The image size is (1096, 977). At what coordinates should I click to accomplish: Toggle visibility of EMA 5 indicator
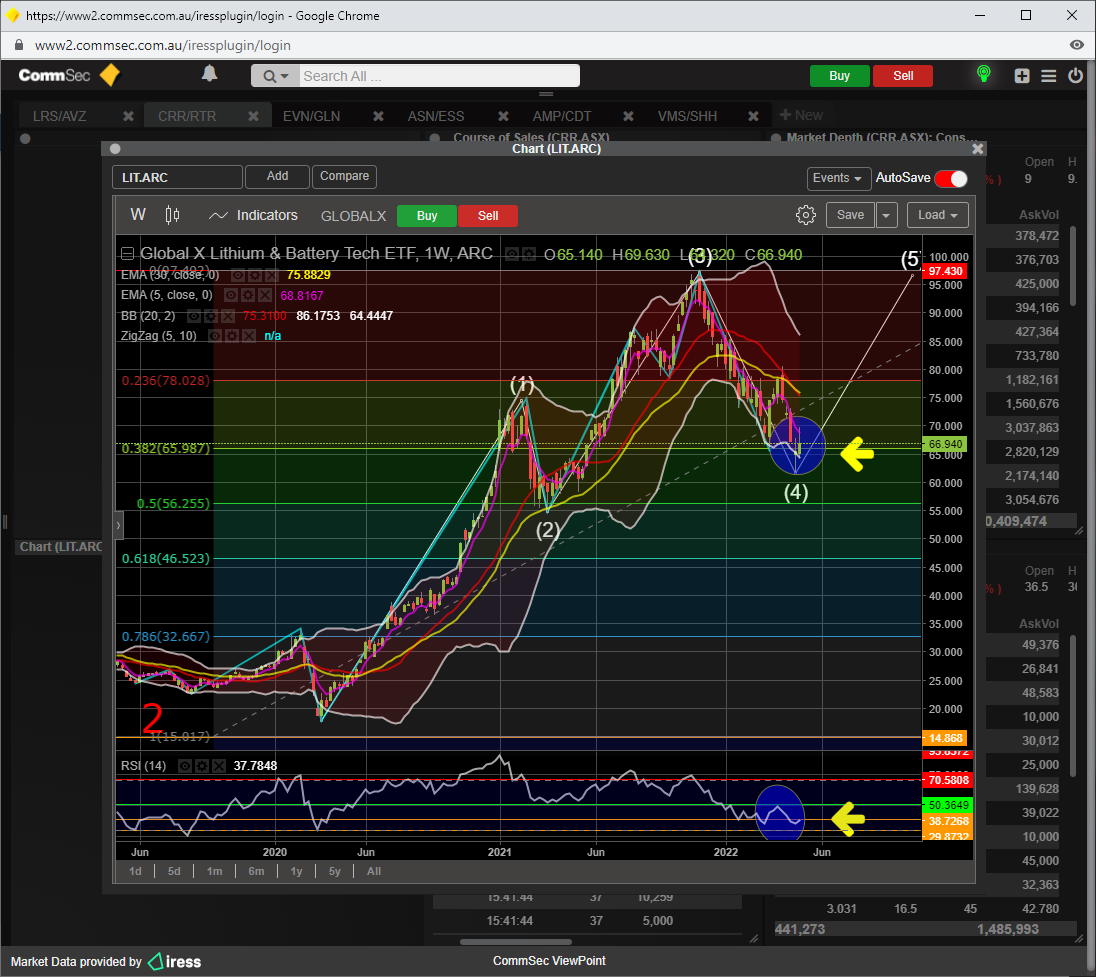coord(231,296)
